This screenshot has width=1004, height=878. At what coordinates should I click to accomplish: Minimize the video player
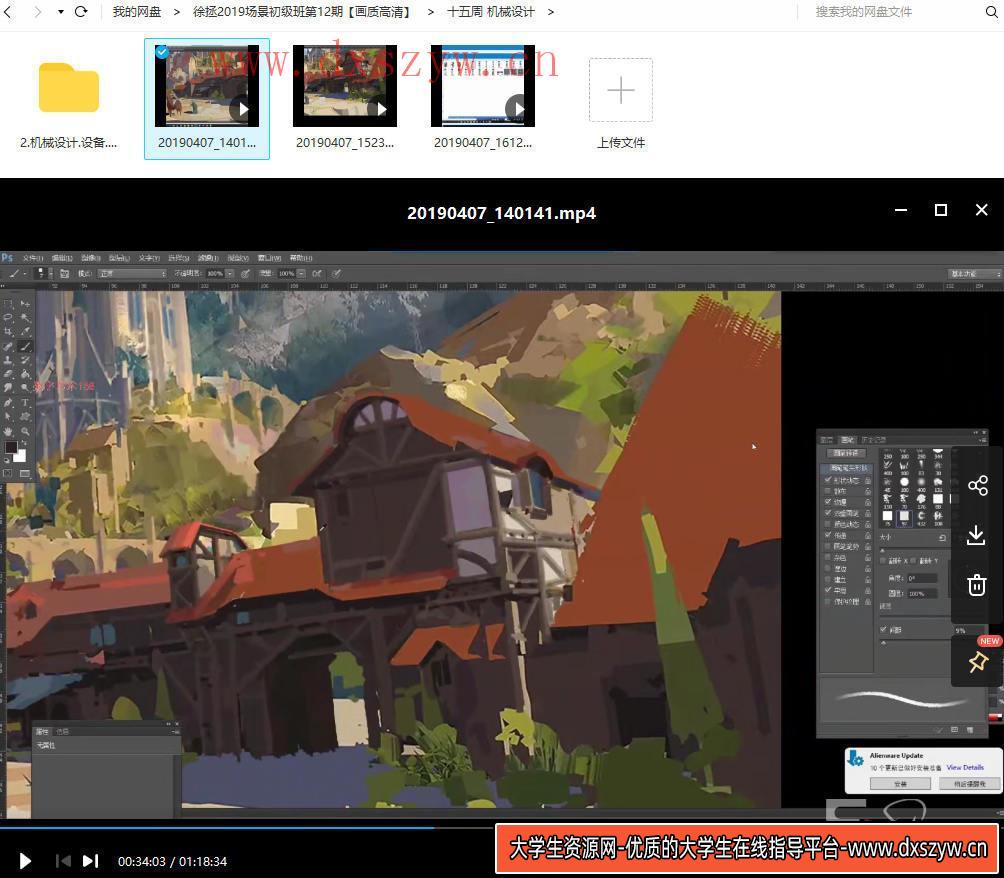[901, 210]
